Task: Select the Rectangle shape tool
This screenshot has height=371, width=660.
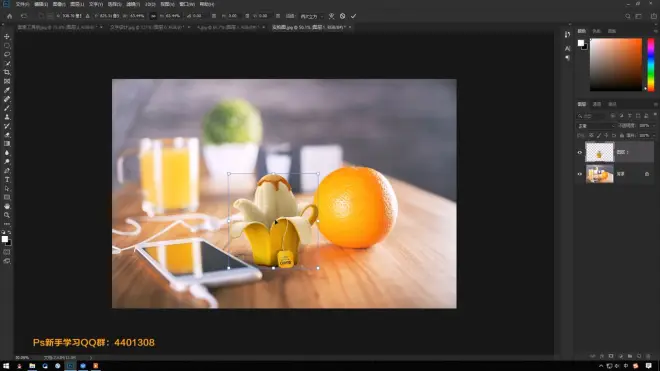Action: [7, 198]
